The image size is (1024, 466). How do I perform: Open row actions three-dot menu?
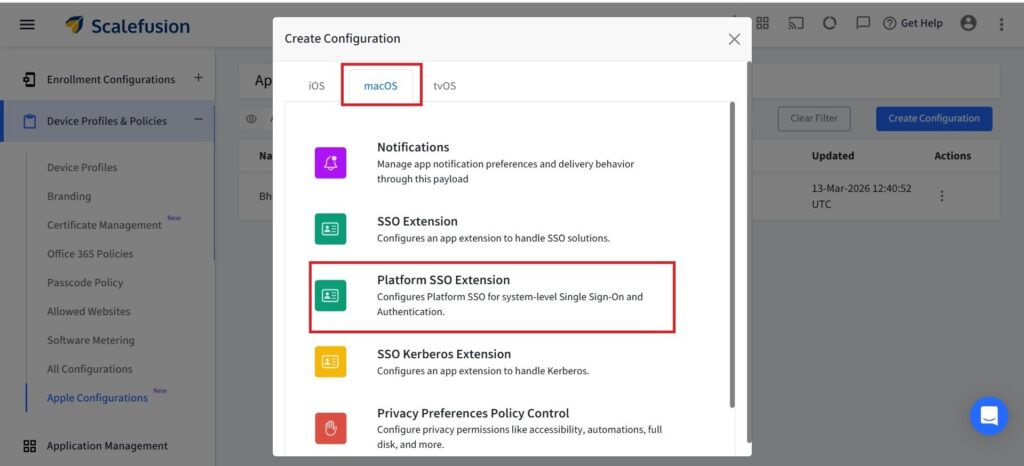click(941, 196)
